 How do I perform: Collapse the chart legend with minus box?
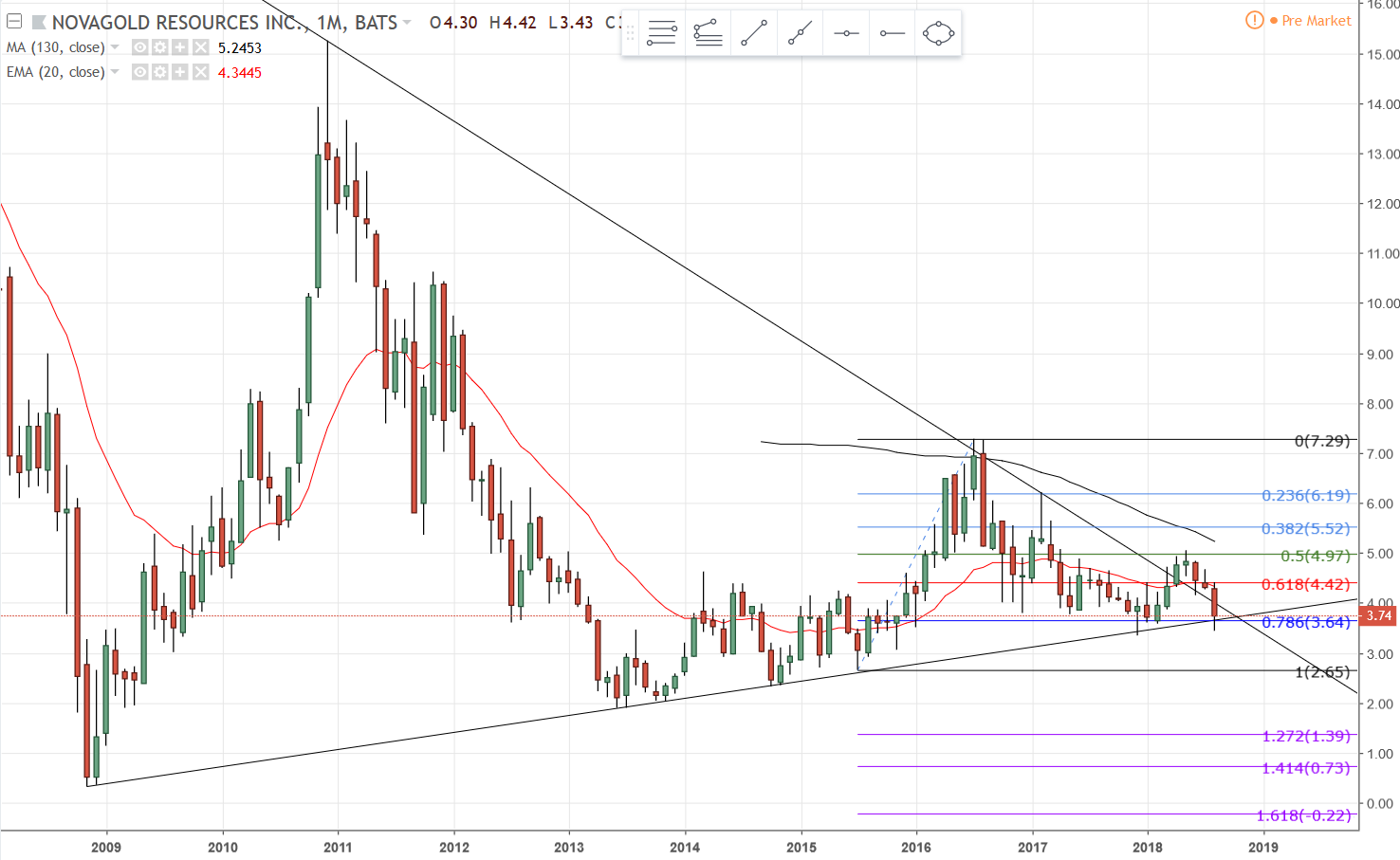pyautogui.click(x=14, y=22)
